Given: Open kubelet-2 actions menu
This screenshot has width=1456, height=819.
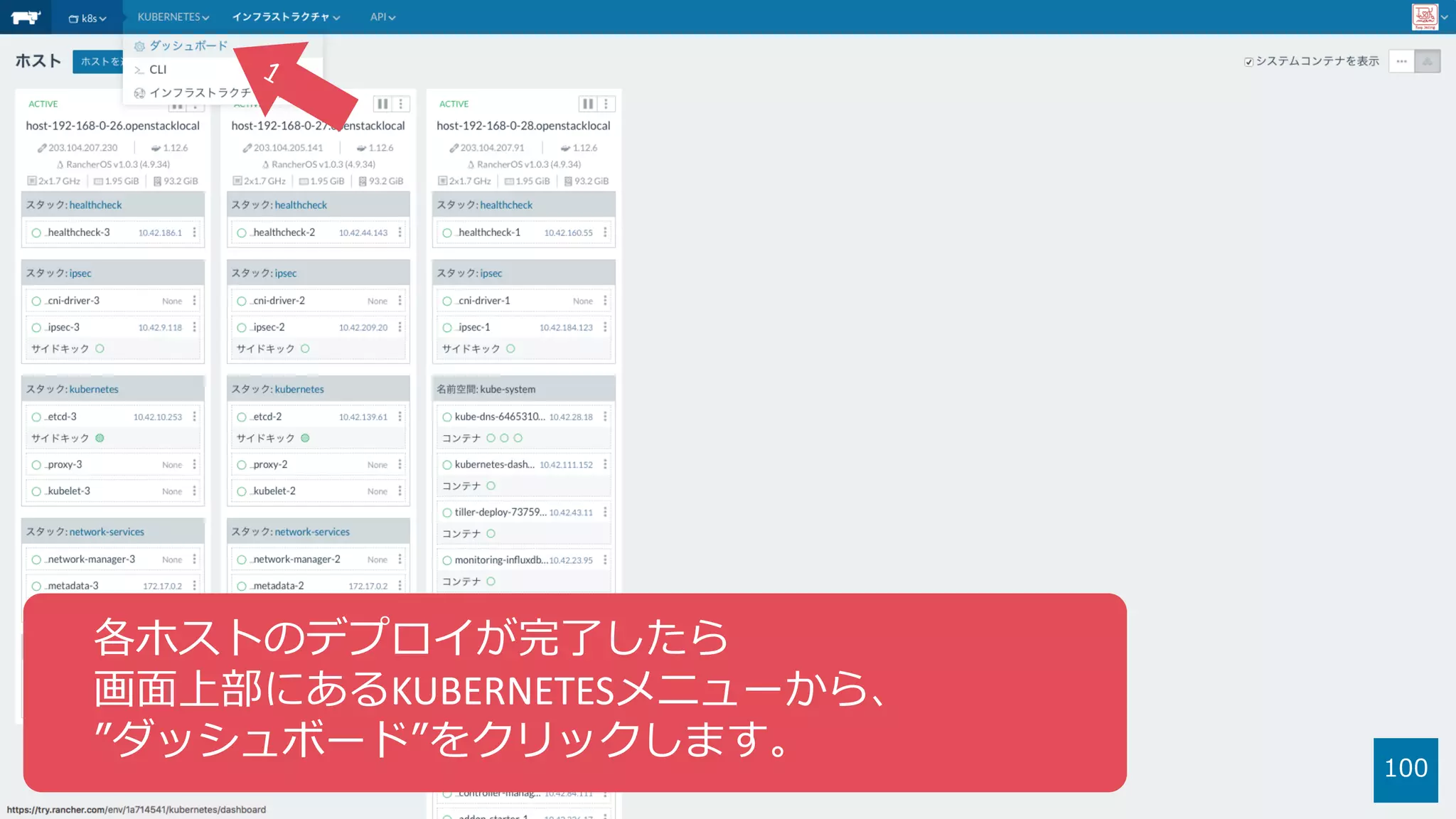Looking at the screenshot, I should [400, 491].
